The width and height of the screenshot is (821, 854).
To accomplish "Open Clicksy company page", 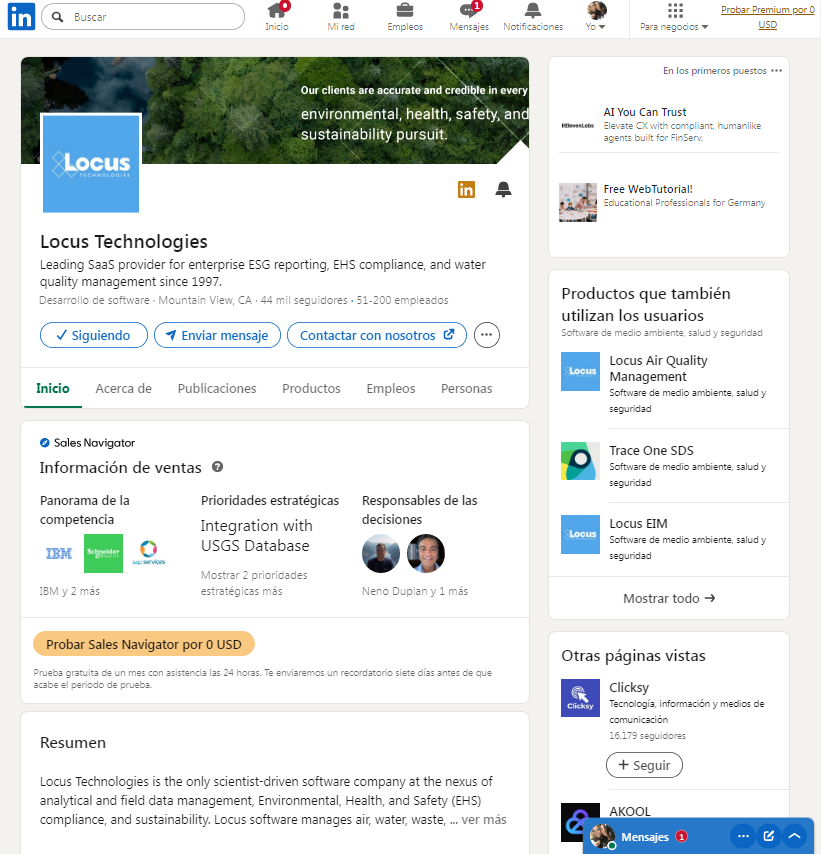I will [x=629, y=687].
